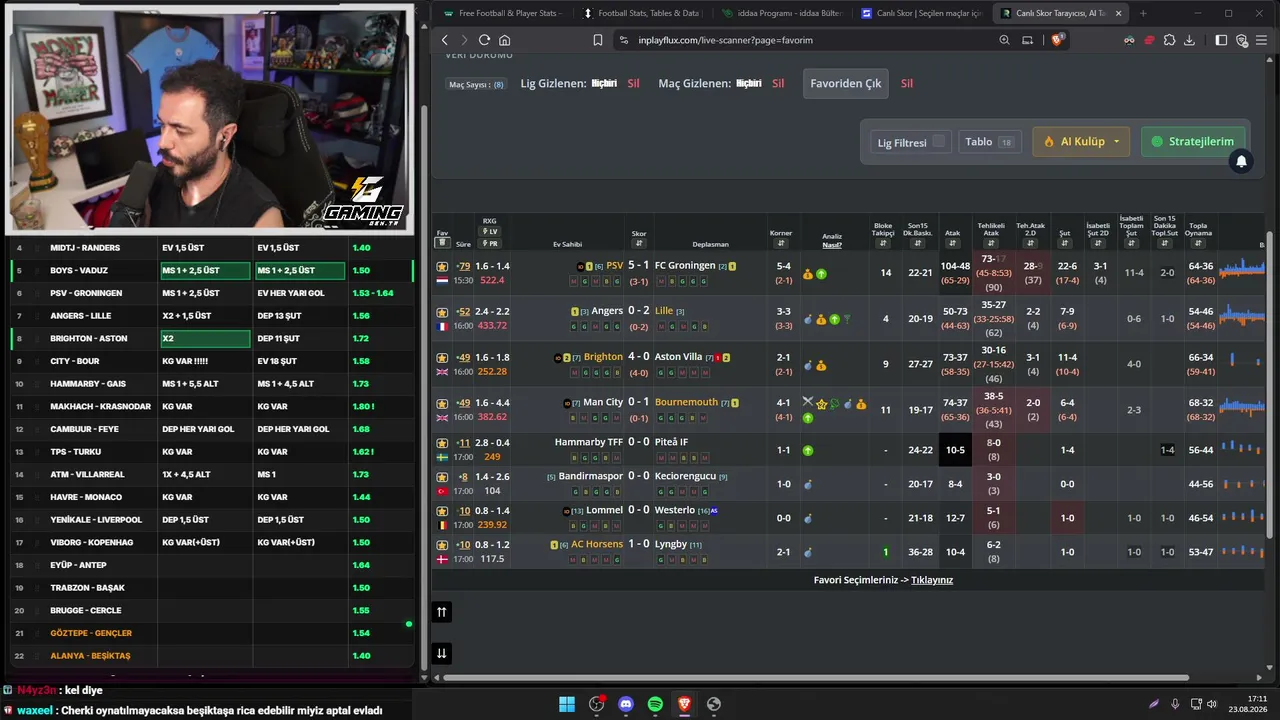Switch to iddaa Programı tab
The width and height of the screenshot is (1280, 720).
(781, 13)
